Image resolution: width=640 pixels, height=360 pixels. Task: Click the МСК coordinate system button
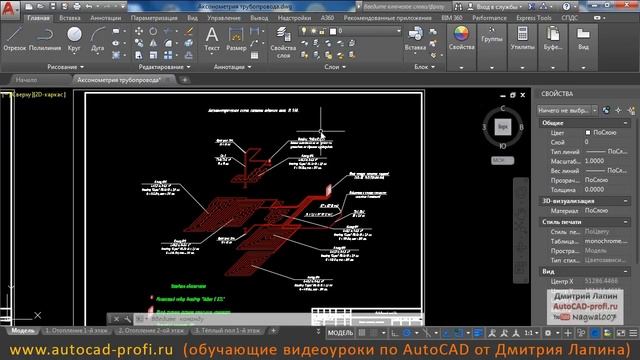pyautogui.click(x=502, y=160)
